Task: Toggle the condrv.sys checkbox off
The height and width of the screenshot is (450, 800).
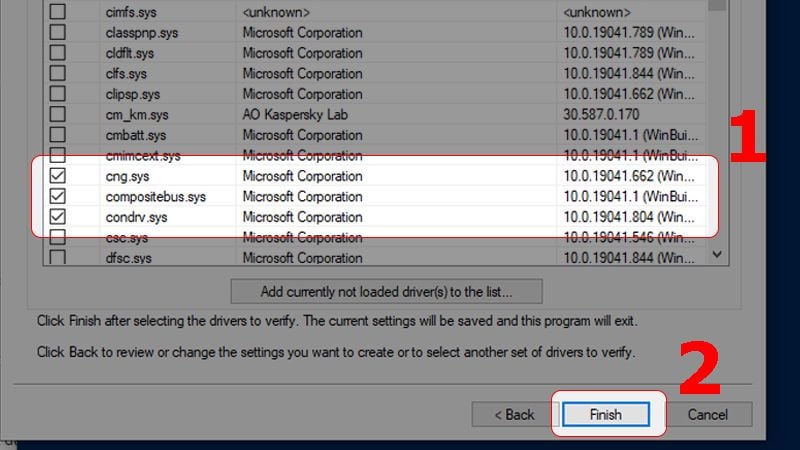Action: (x=57, y=217)
